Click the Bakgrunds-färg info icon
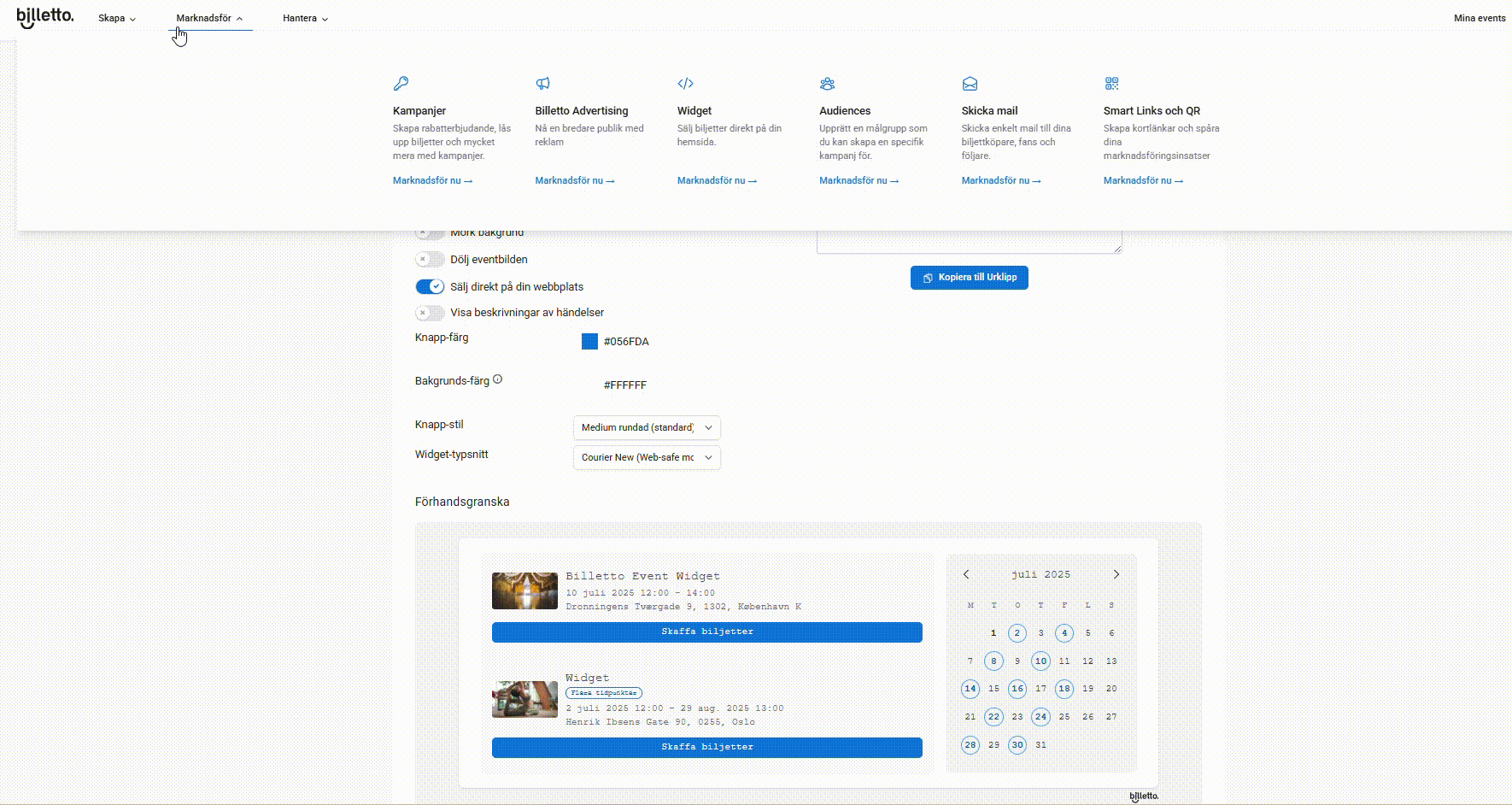 (x=497, y=379)
